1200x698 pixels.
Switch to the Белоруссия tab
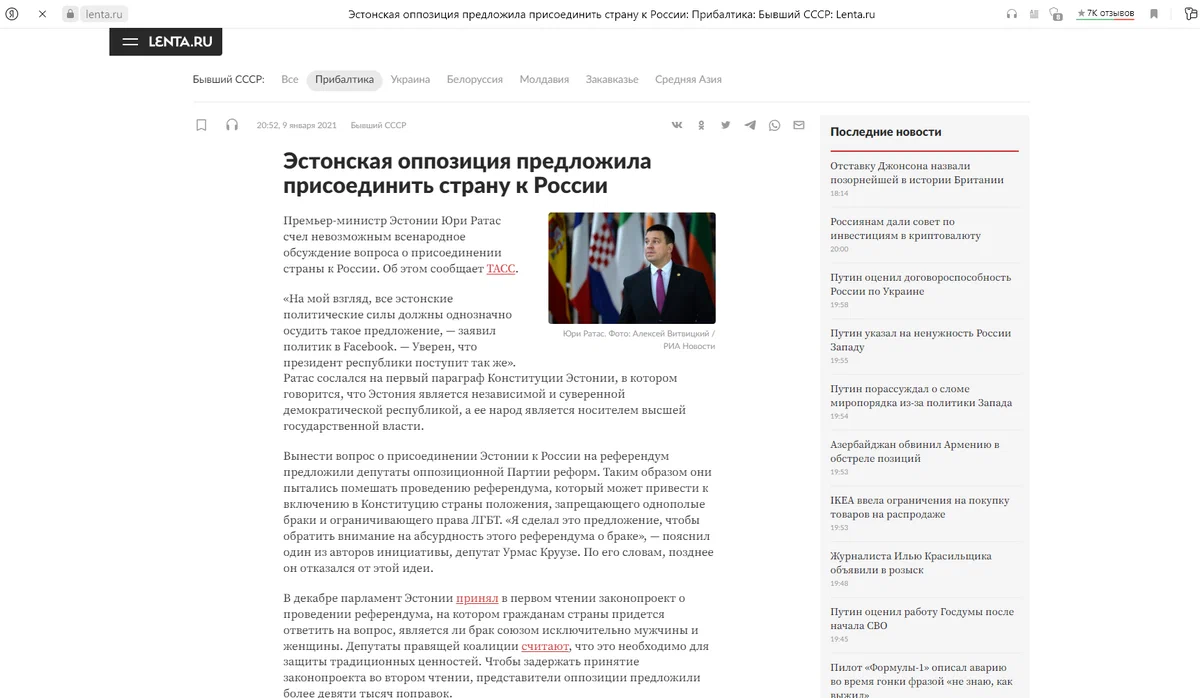475,79
